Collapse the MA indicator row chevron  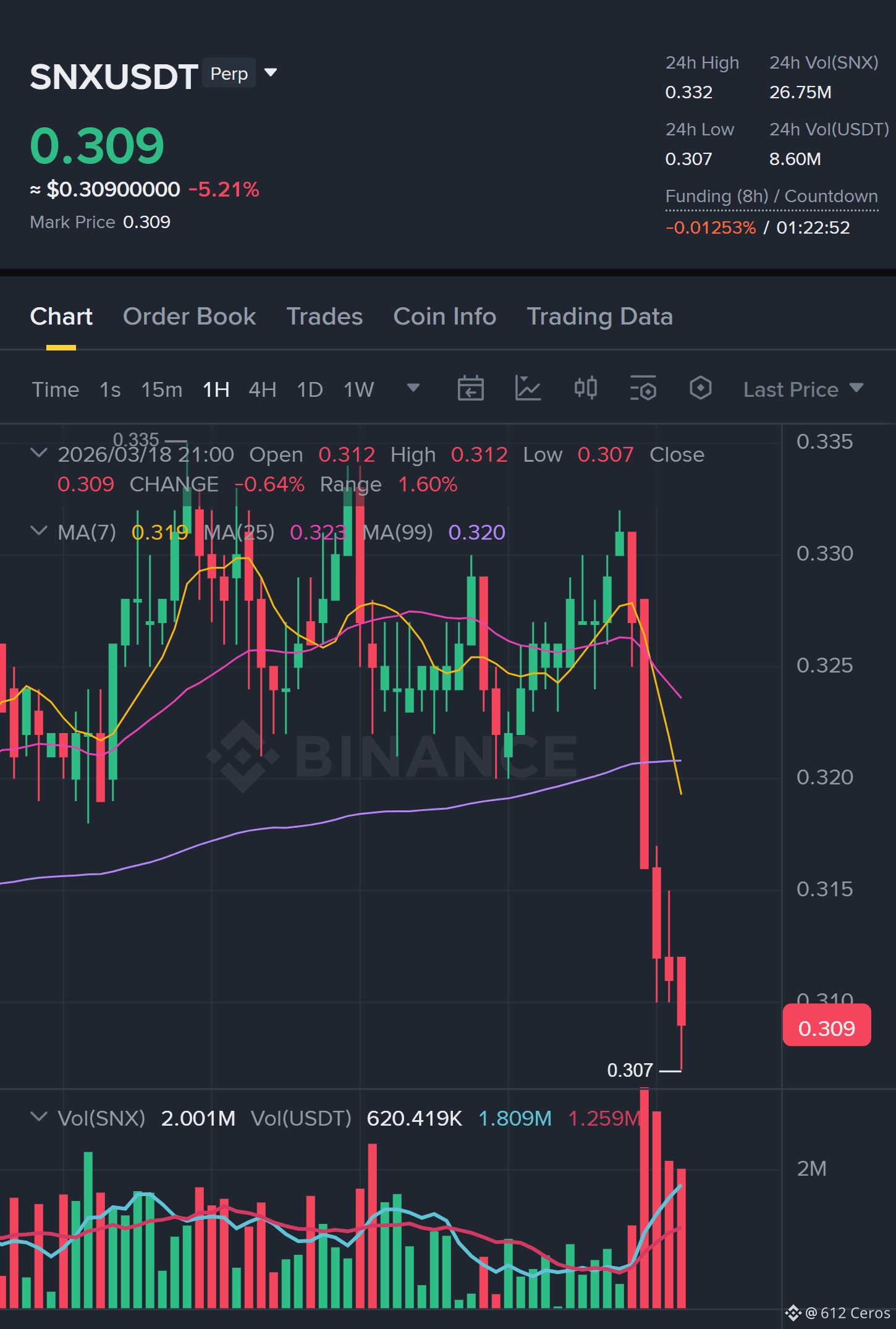pyautogui.click(x=38, y=531)
